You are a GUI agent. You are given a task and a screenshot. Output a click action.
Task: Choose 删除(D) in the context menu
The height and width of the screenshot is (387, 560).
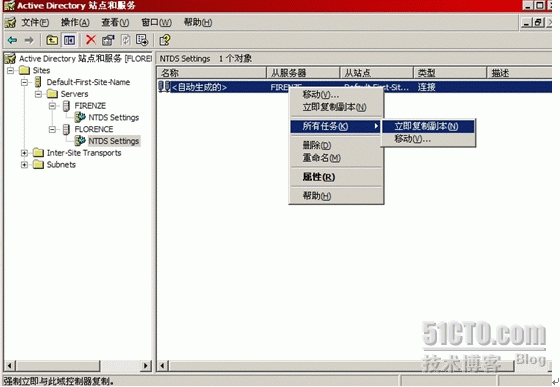(x=336, y=145)
